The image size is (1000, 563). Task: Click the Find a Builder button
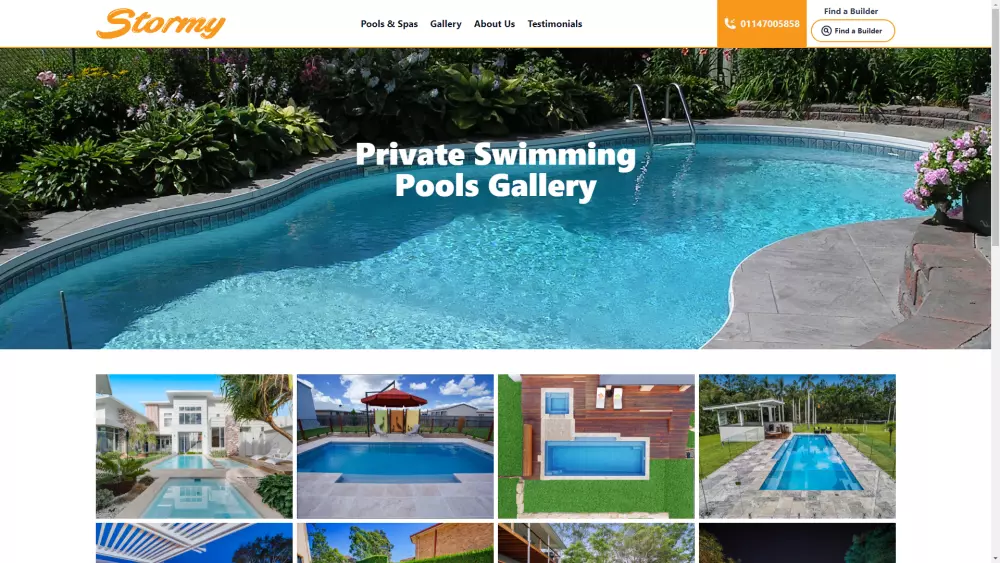853,31
